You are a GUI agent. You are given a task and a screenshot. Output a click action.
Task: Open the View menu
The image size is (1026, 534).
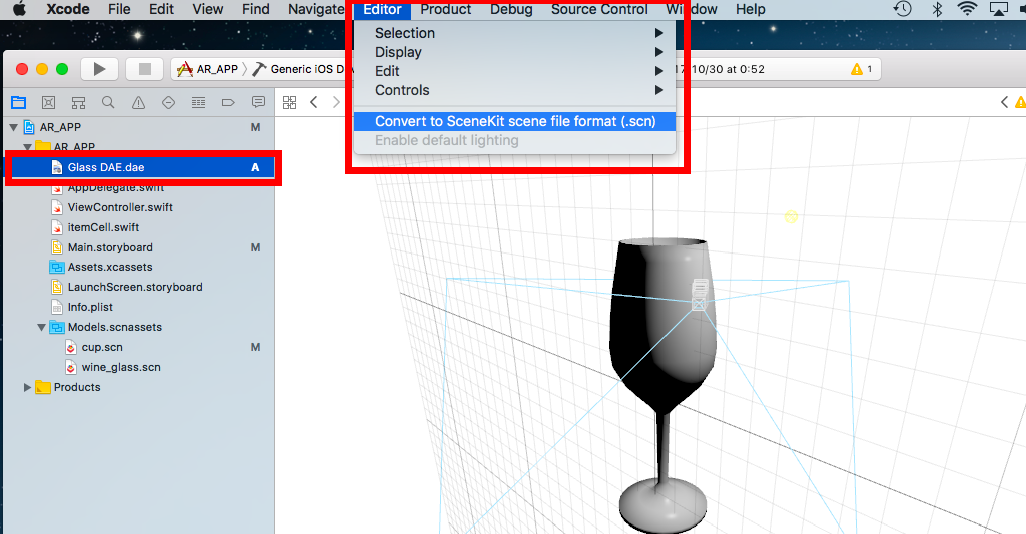pos(207,9)
